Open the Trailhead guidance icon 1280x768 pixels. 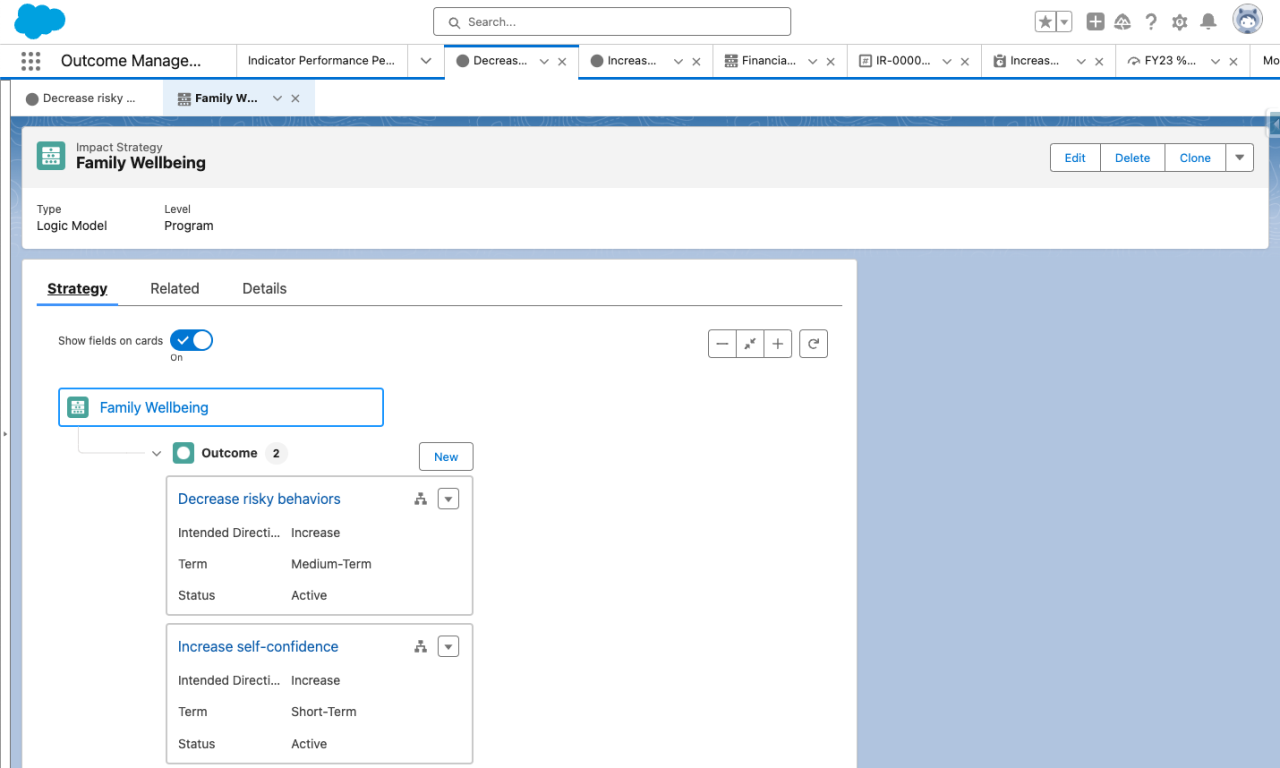click(x=1123, y=22)
